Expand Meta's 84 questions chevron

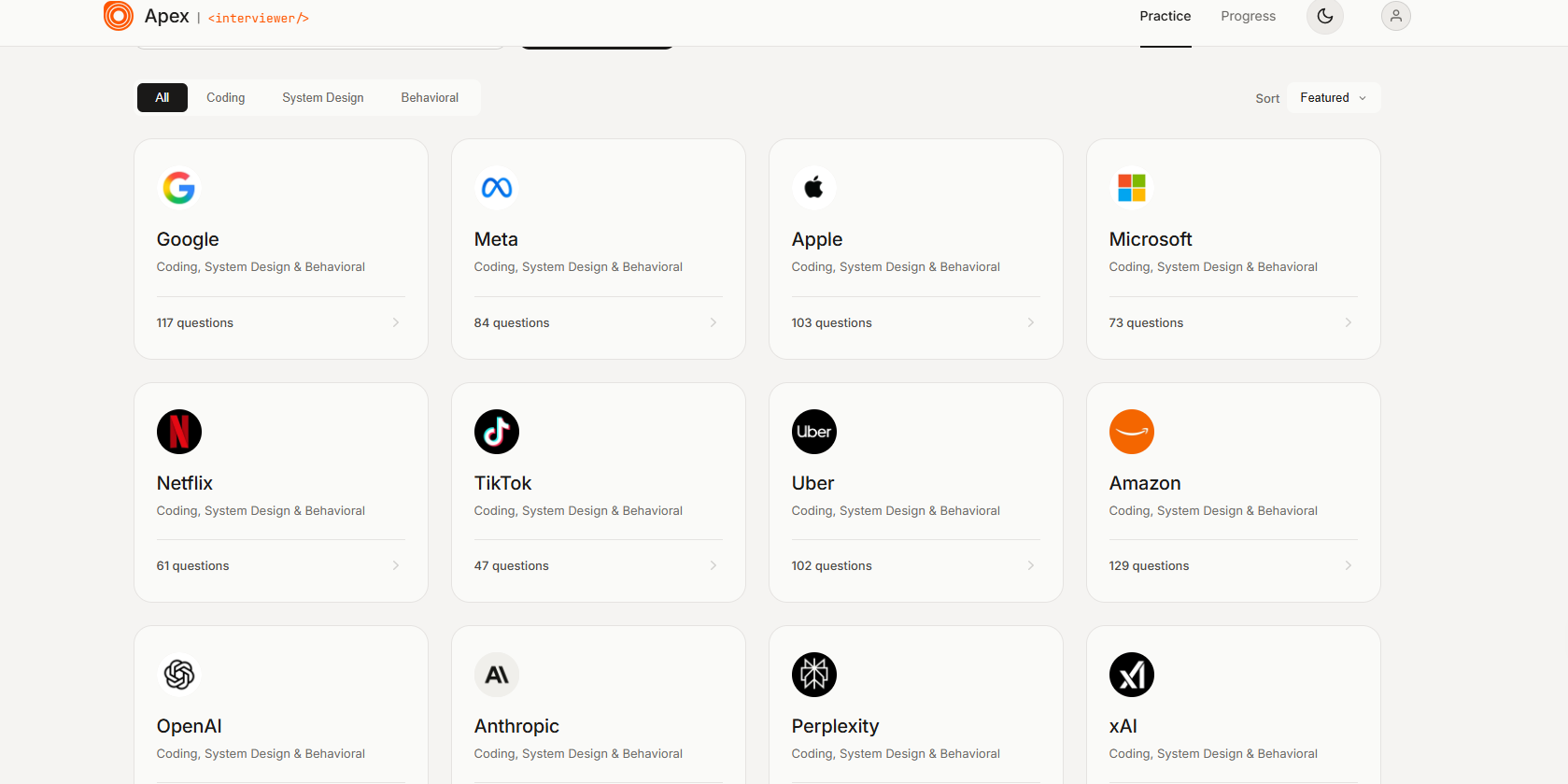[713, 322]
